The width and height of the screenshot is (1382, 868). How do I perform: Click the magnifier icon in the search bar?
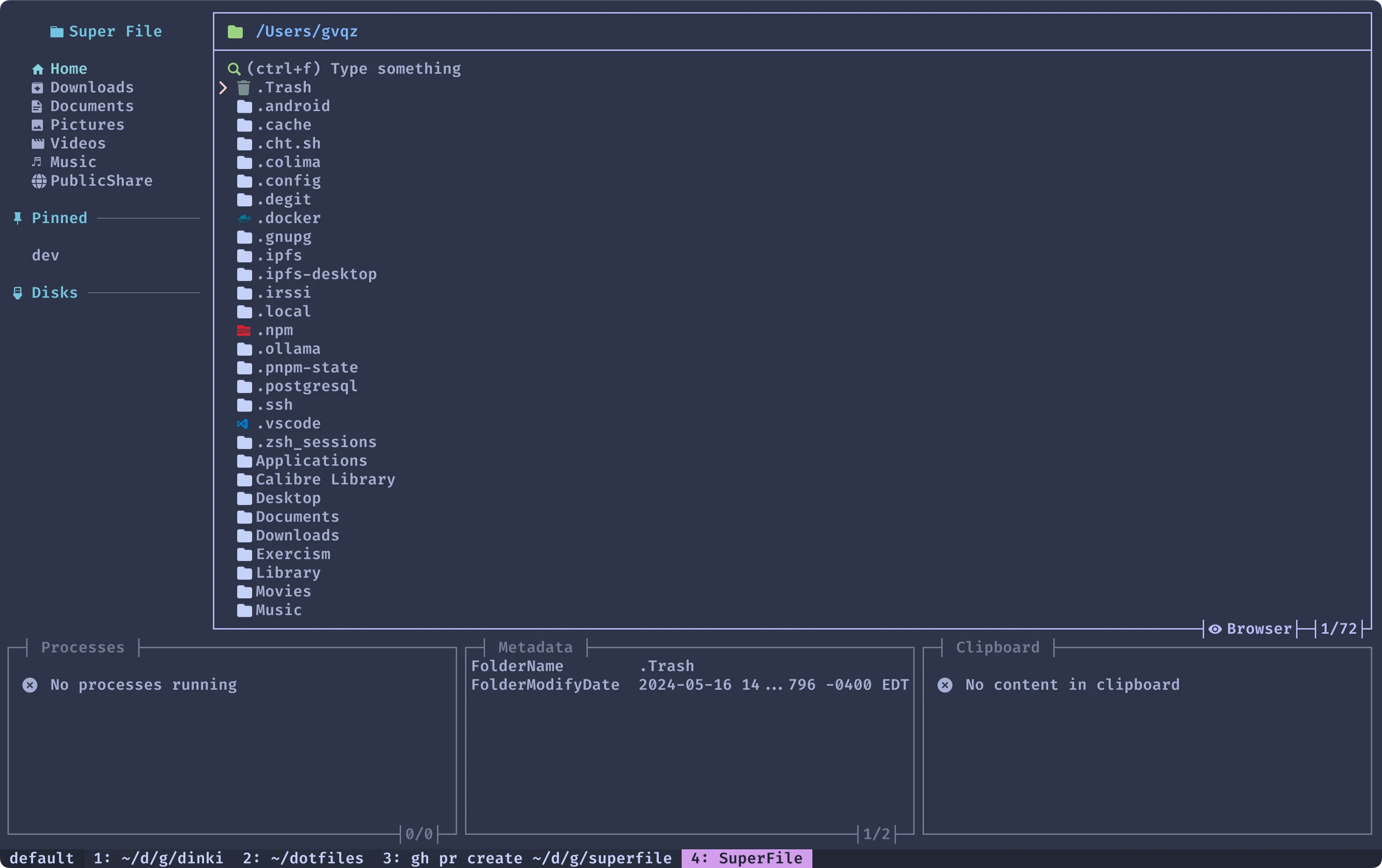pos(234,68)
